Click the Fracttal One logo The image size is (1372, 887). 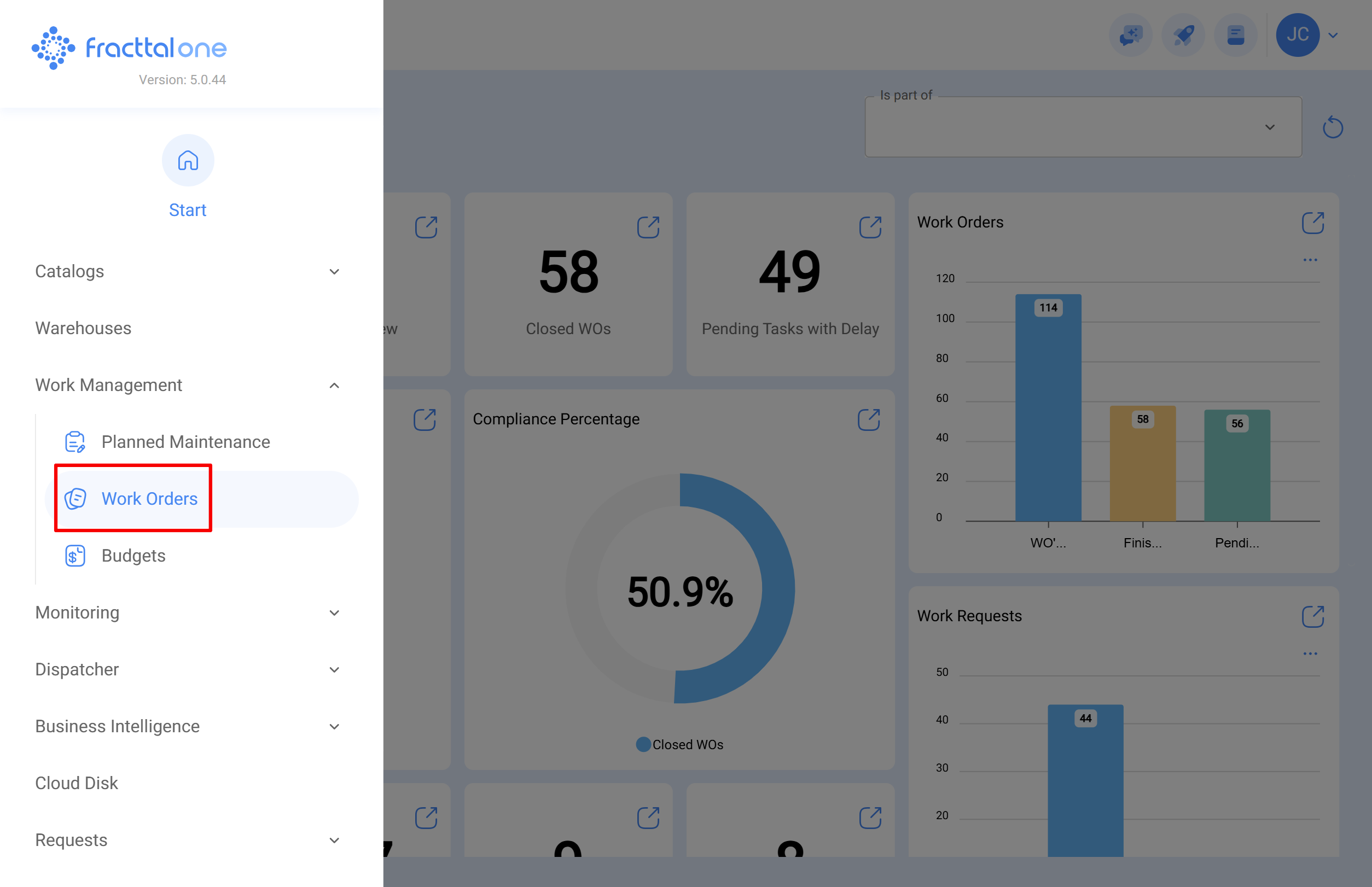pos(129,48)
